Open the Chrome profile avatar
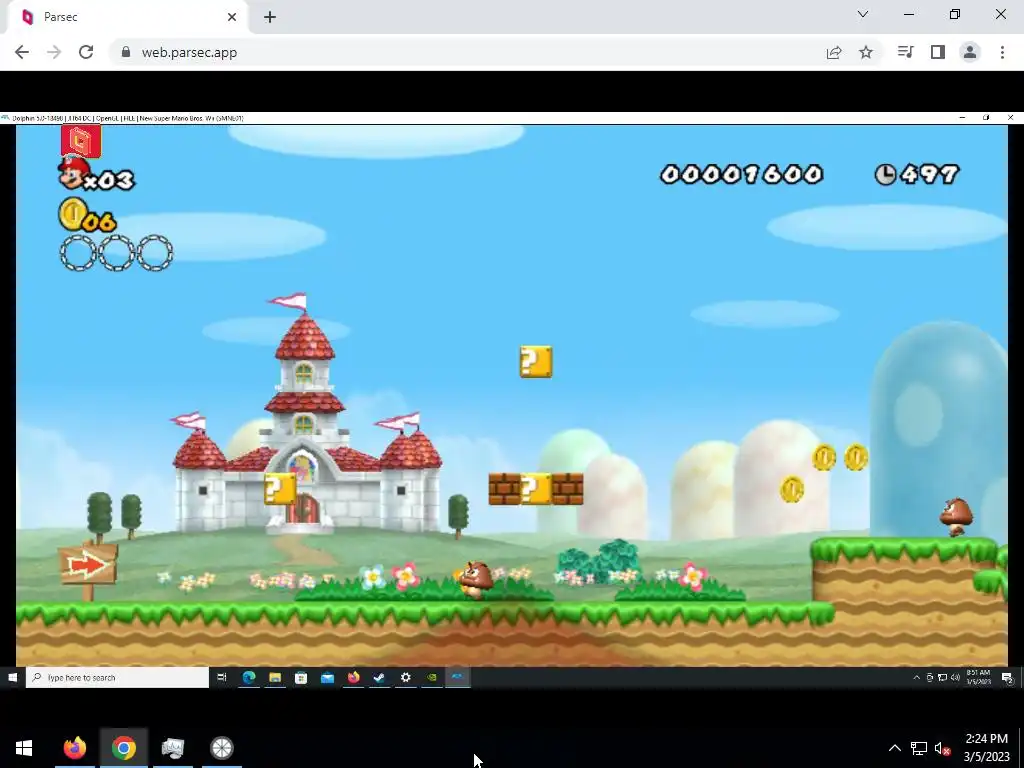1024x768 pixels. point(970,52)
